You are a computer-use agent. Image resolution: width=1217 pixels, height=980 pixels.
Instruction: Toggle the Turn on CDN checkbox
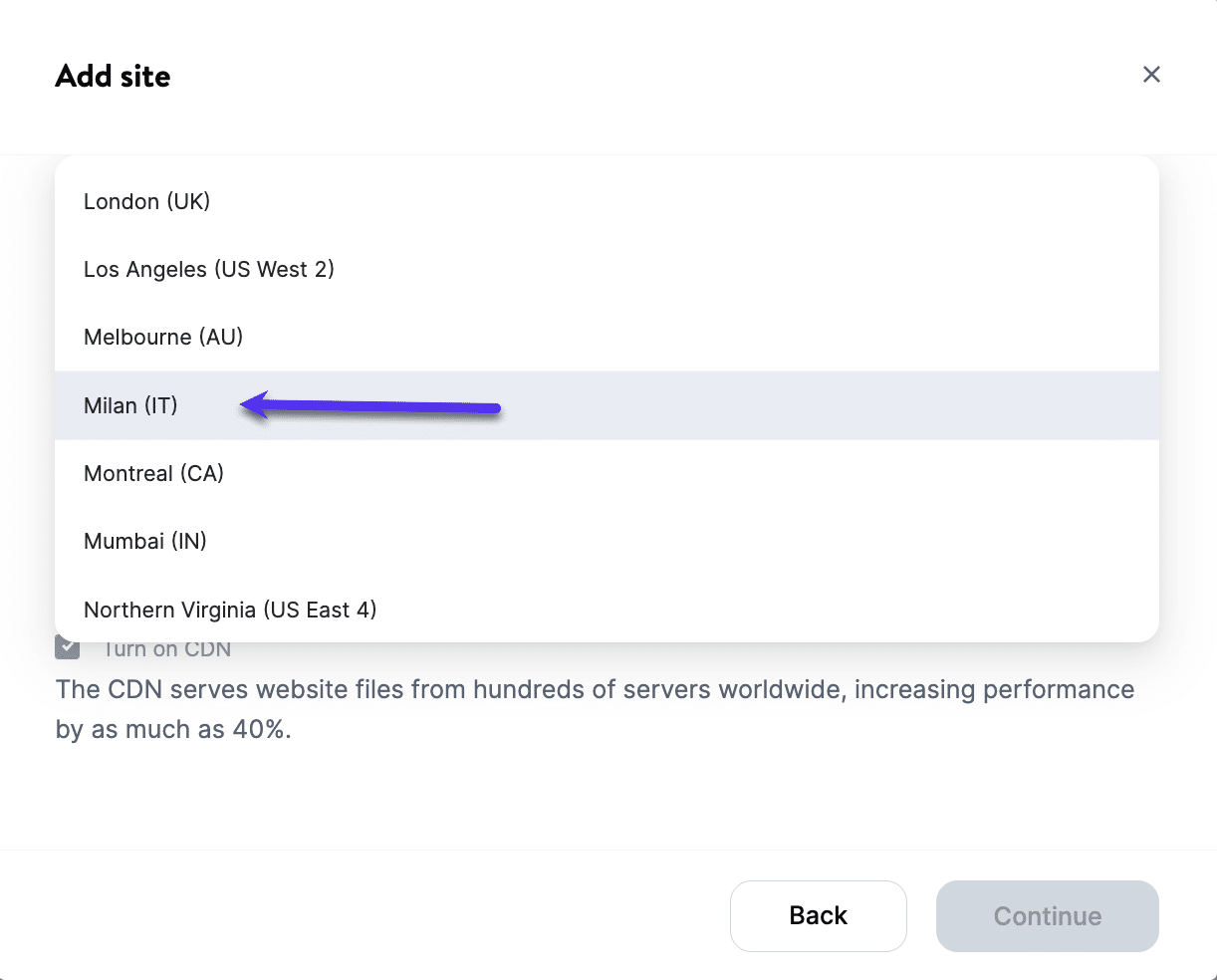(x=68, y=648)
